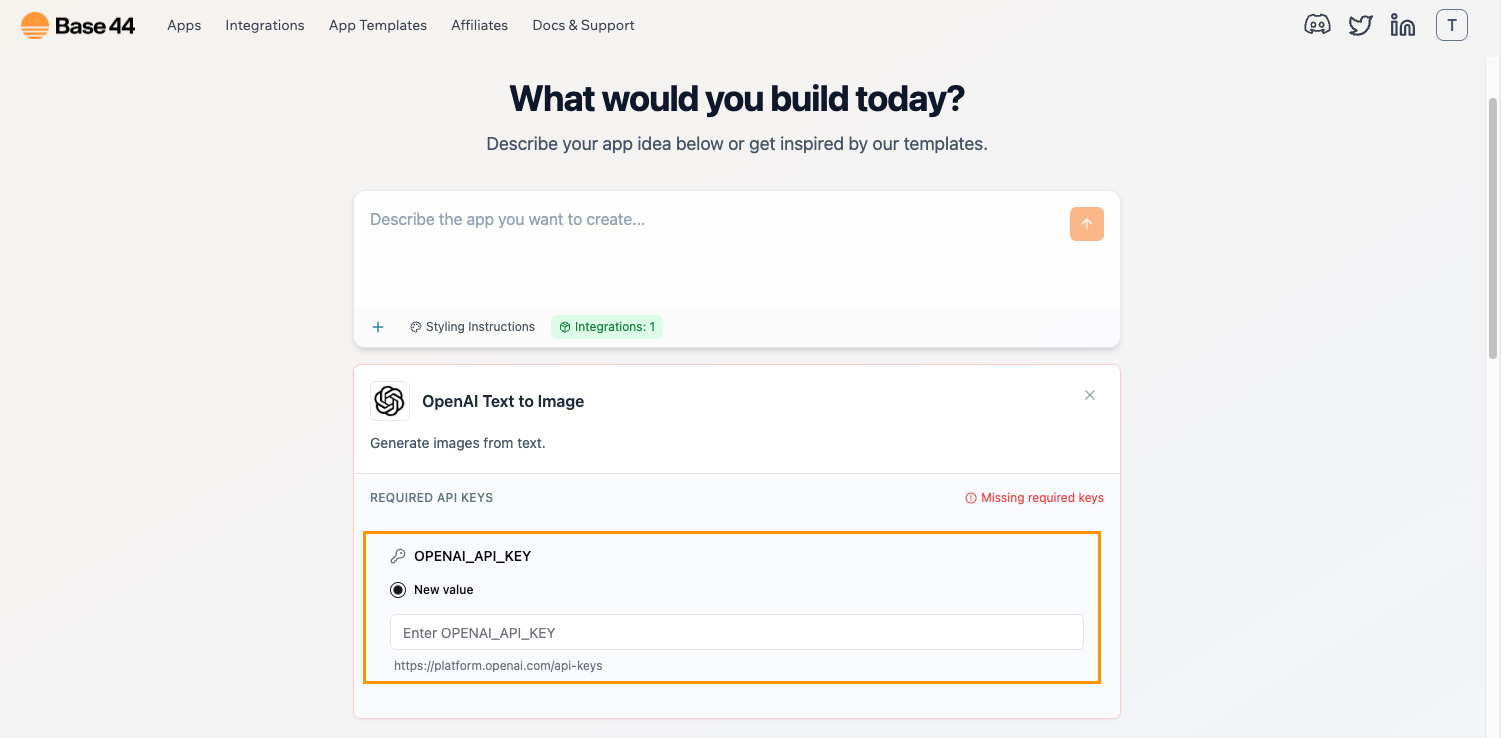The image size is (1501, 738).
Task: Open the Docs & Support menu
Action: pyautogui.click(x=583, y=25)
